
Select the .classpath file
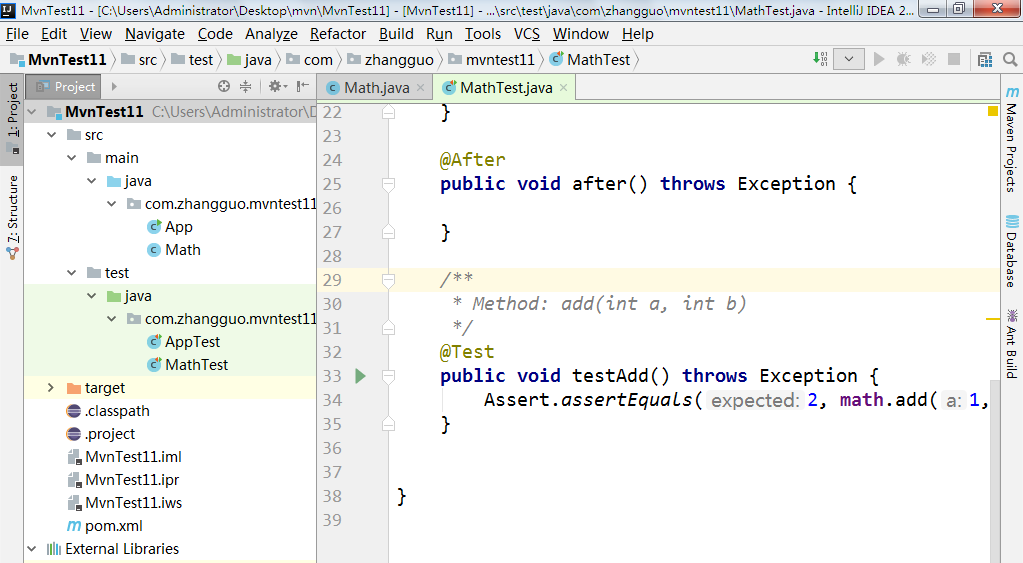pos(108,411)
